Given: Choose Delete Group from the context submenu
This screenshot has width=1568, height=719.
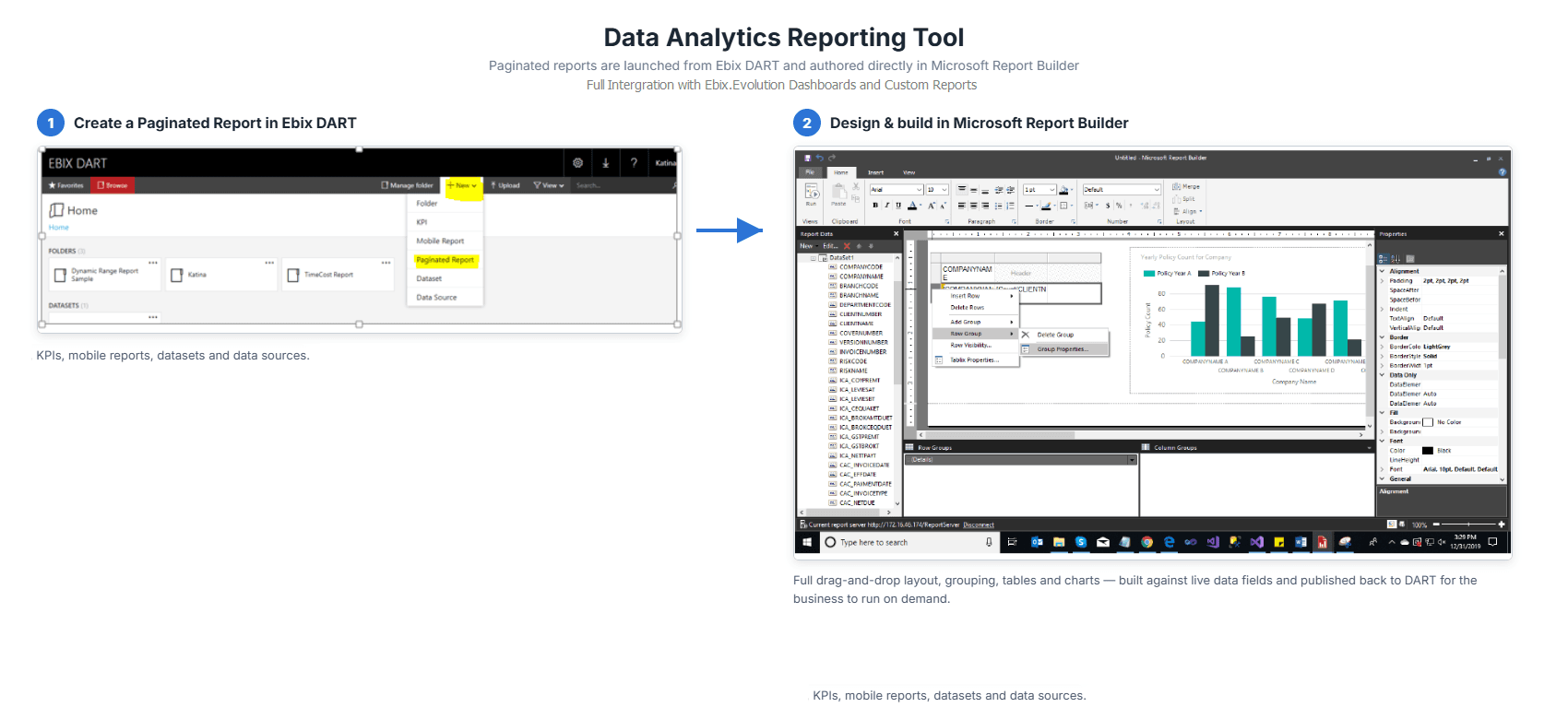Looking at the screenshot, I should click(1063, 335).
